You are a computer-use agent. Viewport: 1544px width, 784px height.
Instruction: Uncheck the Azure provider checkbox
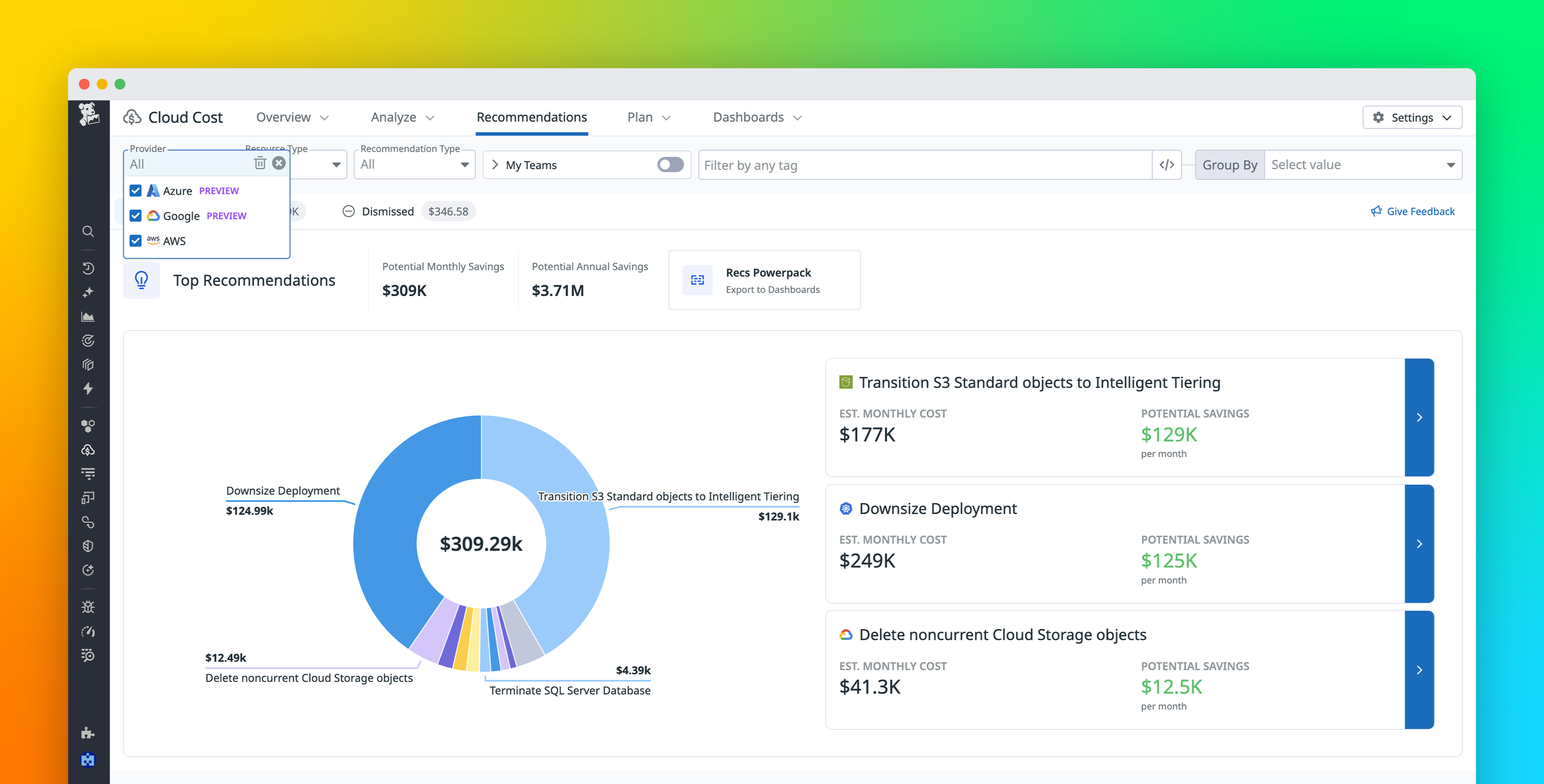click(x=135, y=190)
